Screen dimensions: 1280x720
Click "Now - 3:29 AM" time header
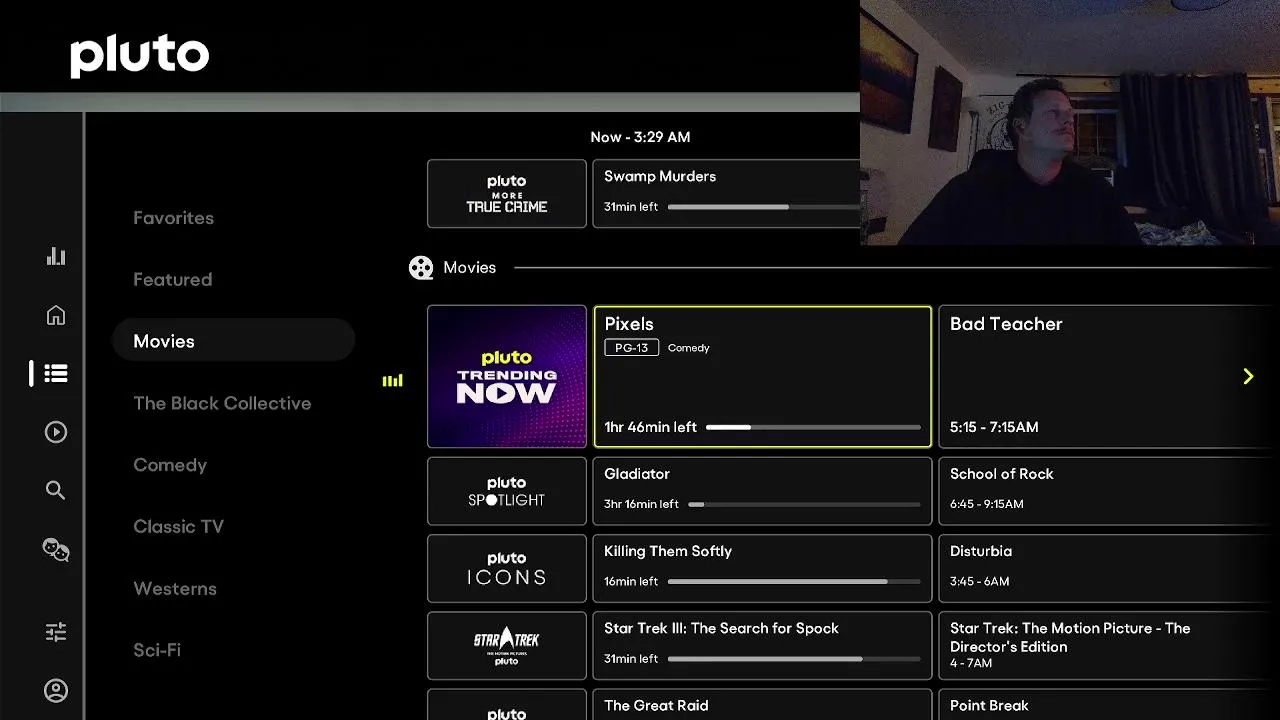click(640, 137)
